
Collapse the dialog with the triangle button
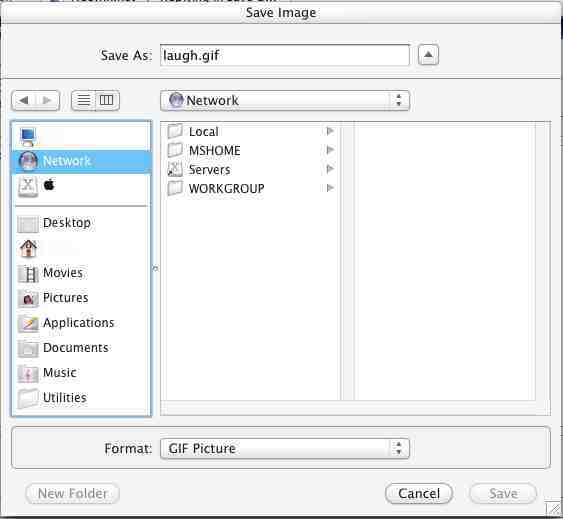click(x=428, y=55)
